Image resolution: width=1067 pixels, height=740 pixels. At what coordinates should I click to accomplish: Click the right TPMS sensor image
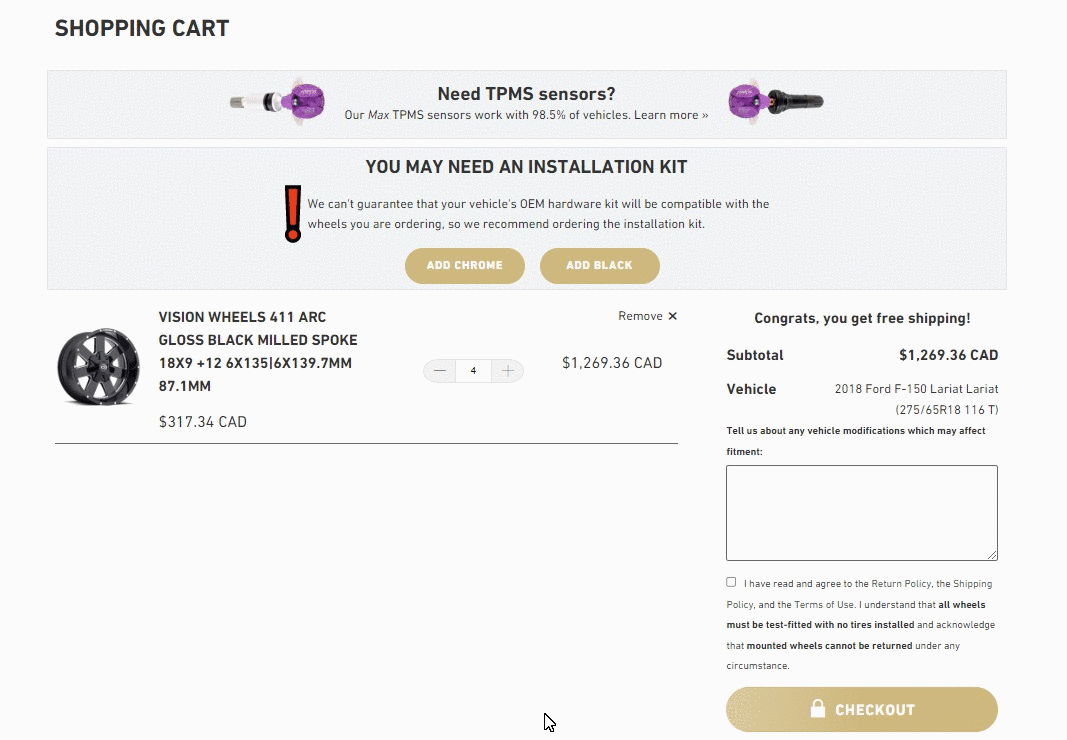tap(776, 102)
